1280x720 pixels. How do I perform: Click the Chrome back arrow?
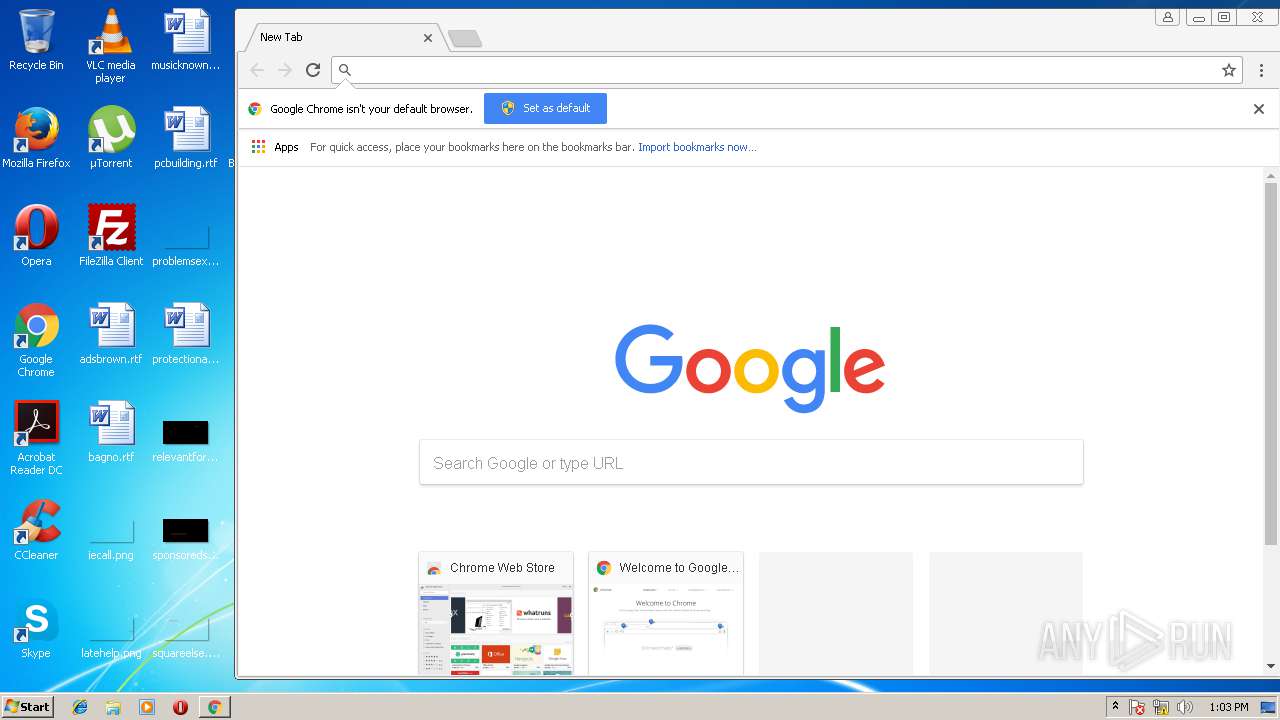click(257, 70)
